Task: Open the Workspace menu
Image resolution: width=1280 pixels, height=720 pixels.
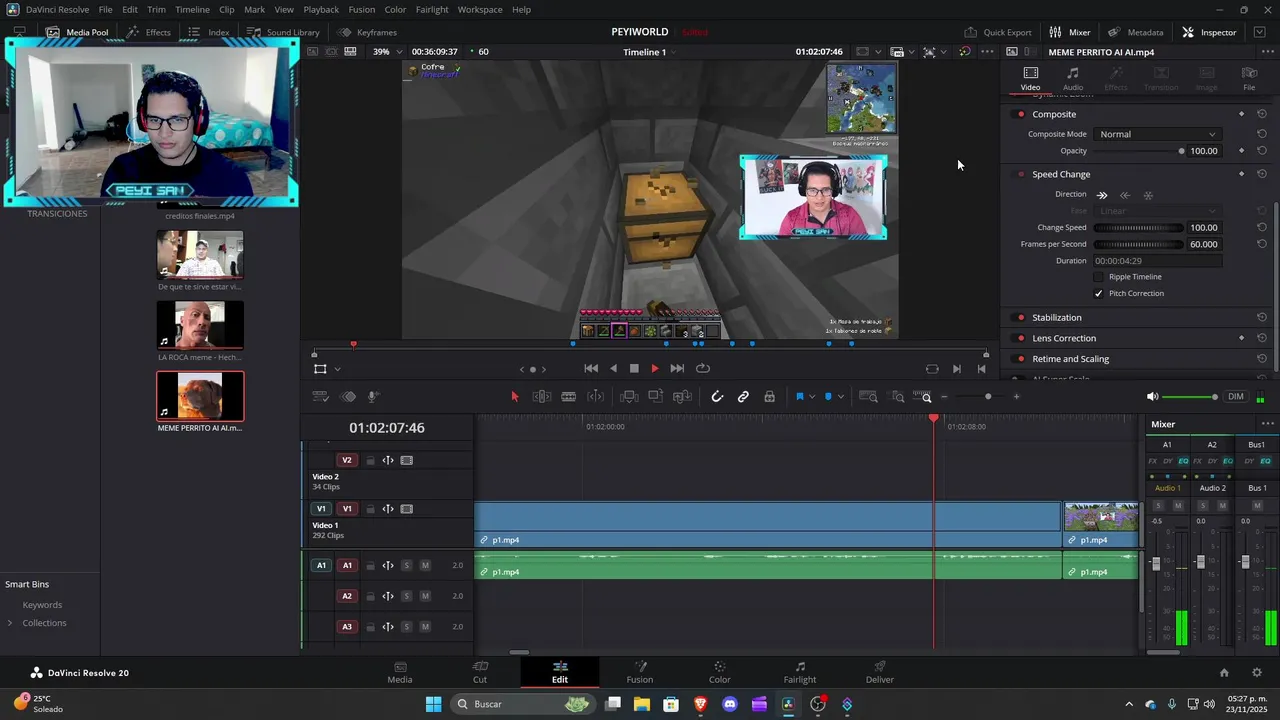Action: click(480, 9)
